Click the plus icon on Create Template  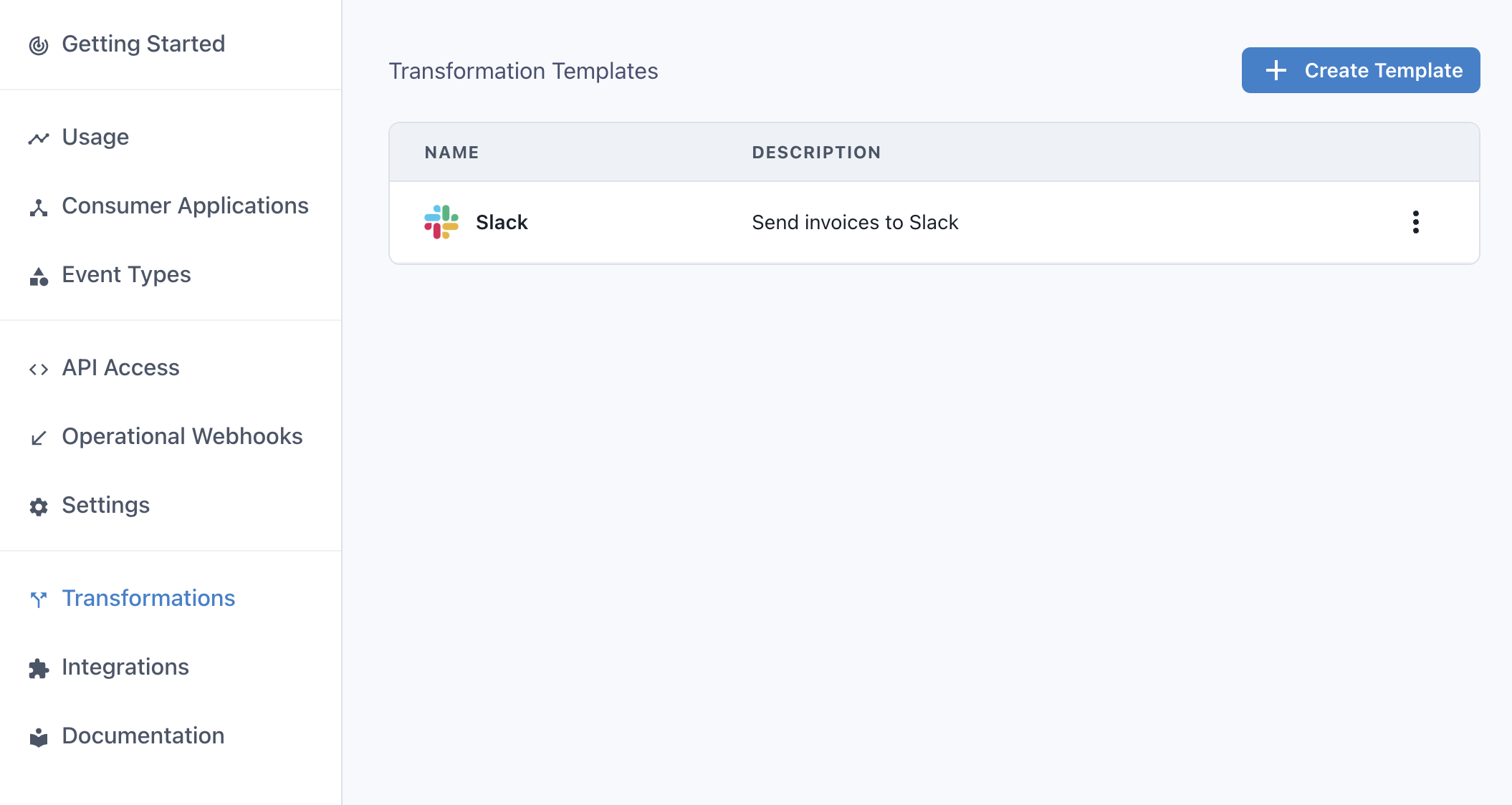[1276, 70]
